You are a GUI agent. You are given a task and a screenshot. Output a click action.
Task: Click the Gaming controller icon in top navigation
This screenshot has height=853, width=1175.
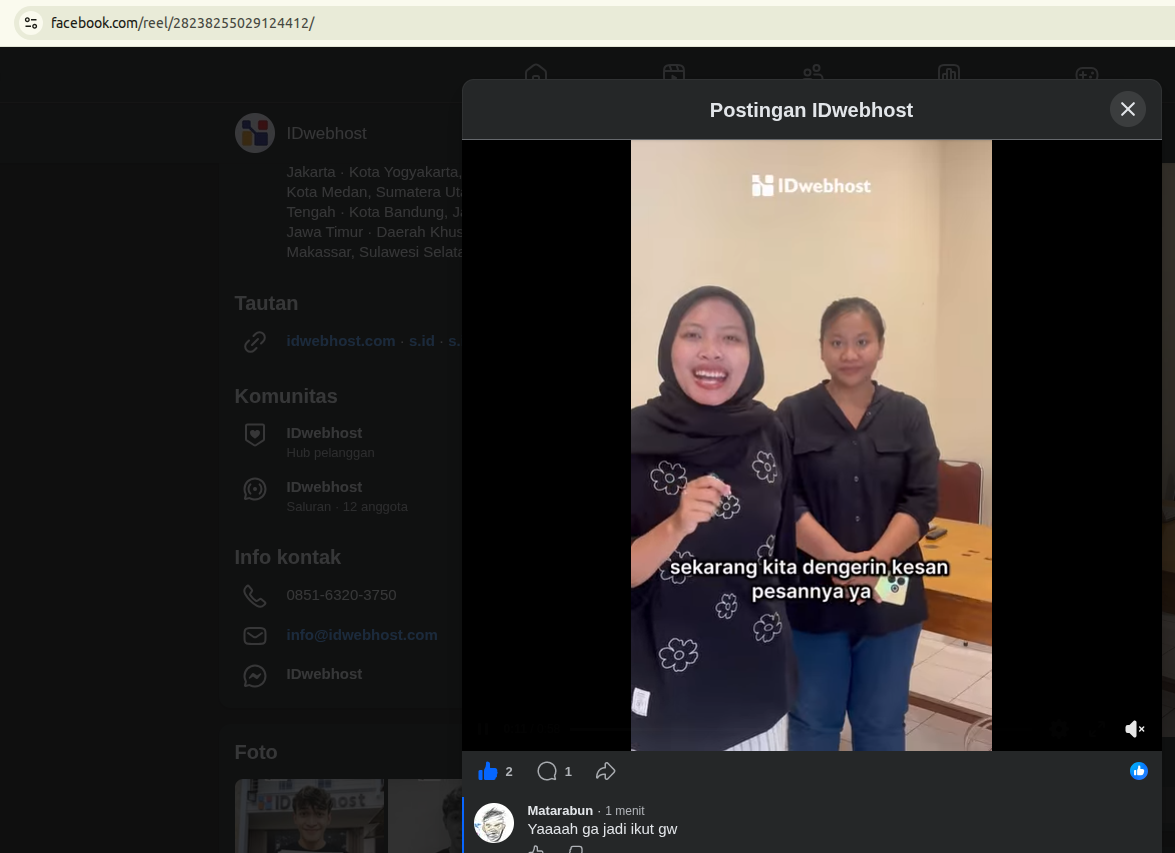click(x=1087, y=74)
